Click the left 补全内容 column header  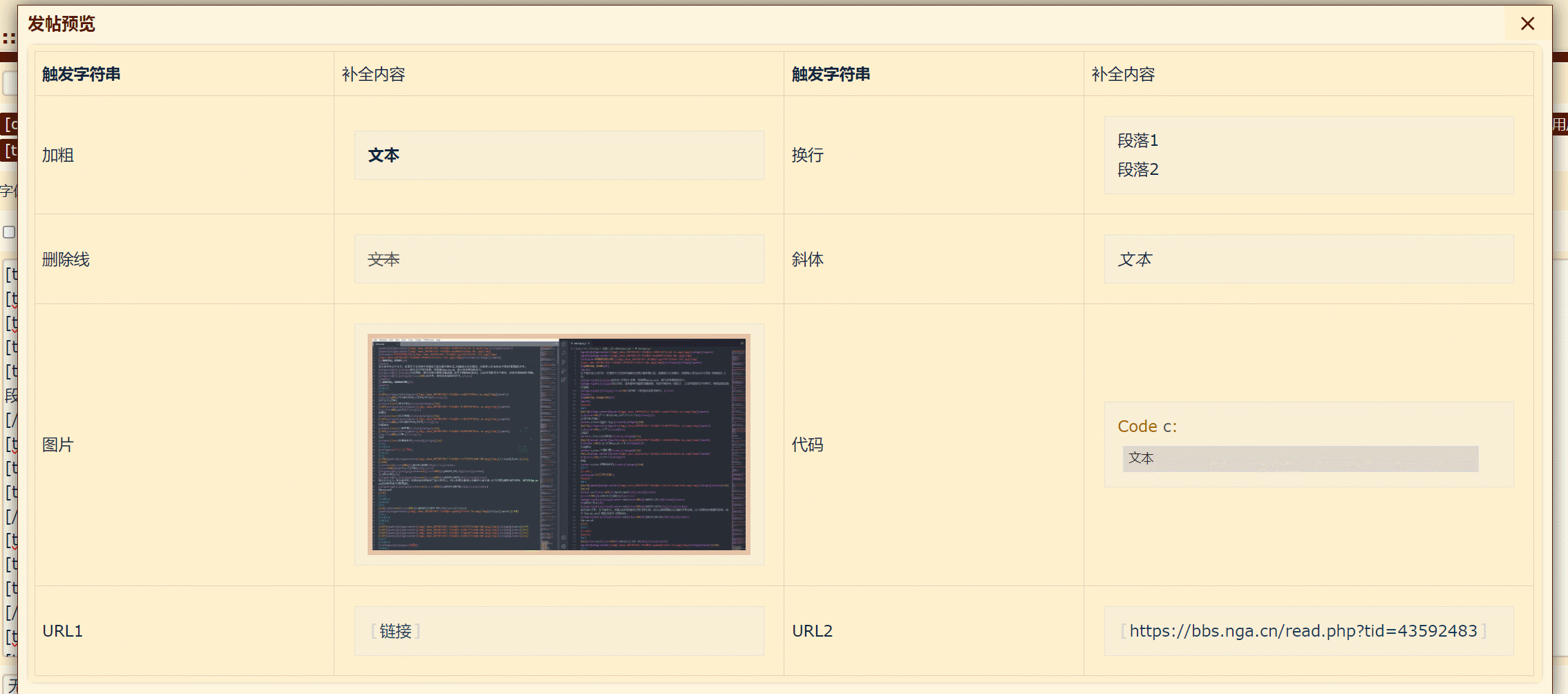point(373,74)
